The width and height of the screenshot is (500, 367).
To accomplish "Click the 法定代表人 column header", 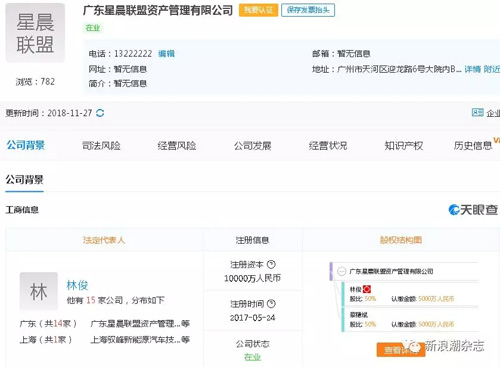I will [x=104, y=240].
